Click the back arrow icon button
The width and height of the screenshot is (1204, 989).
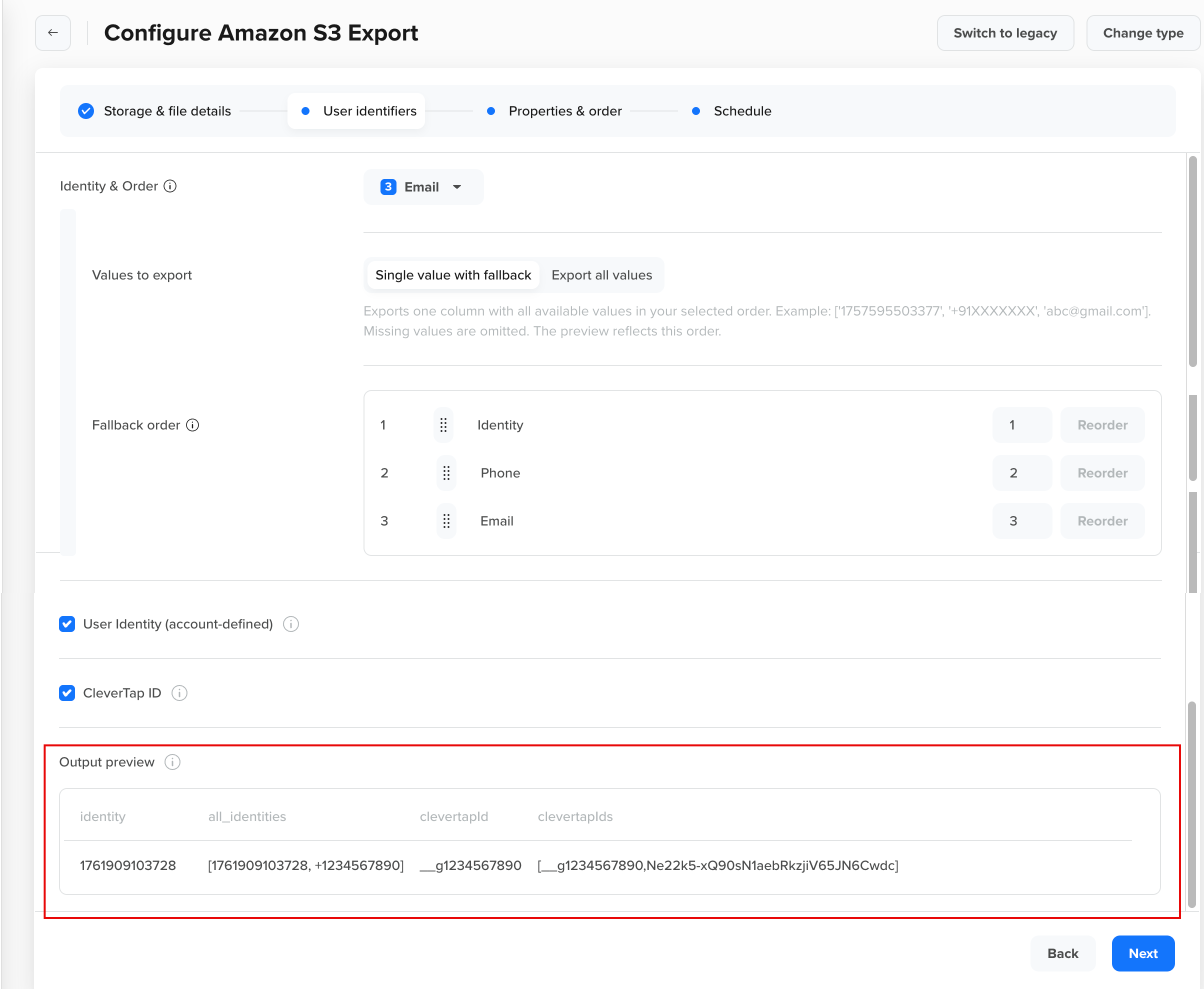[53, 33]
